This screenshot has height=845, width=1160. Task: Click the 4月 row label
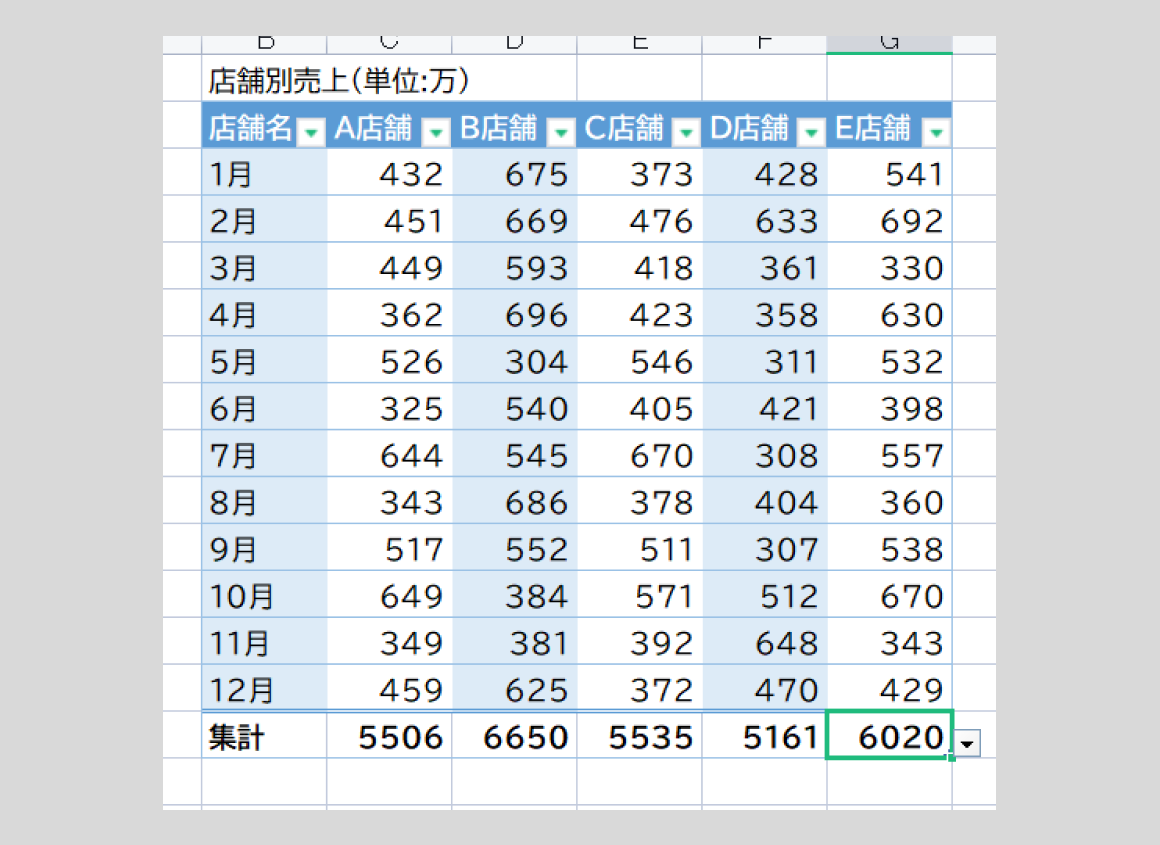click(x=264, y=313)
